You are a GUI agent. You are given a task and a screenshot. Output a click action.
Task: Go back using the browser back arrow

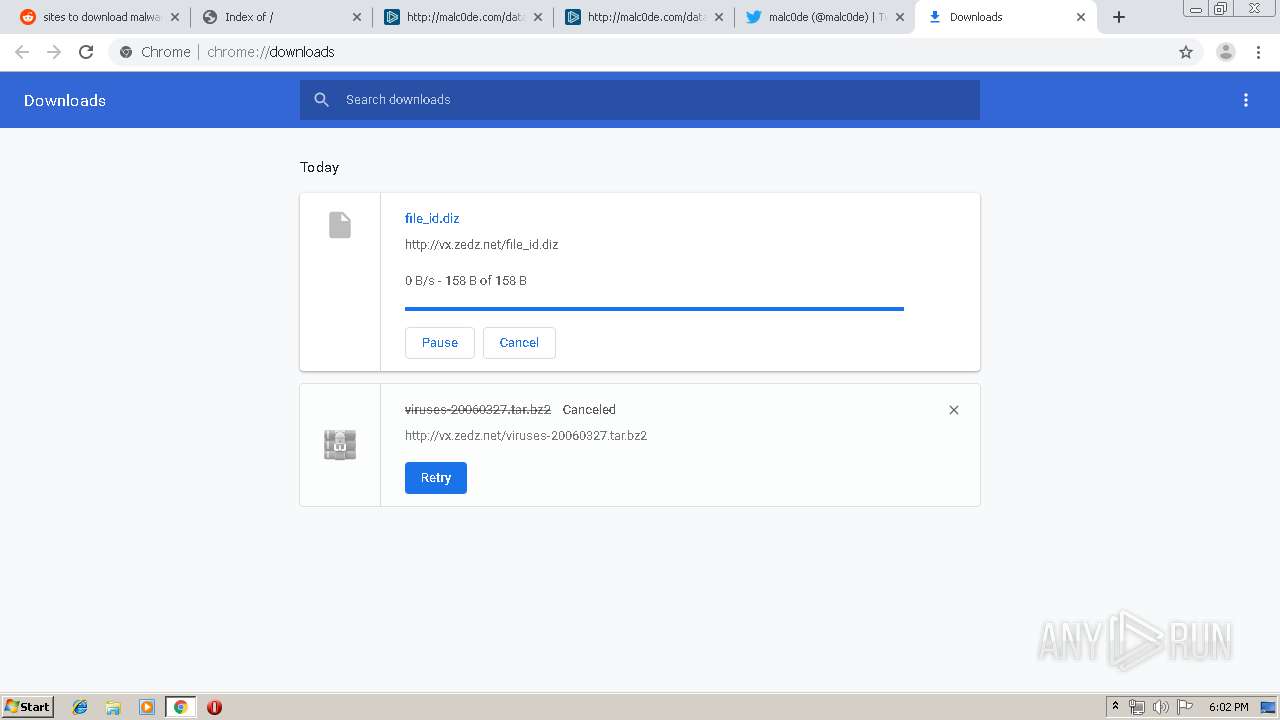22,52
